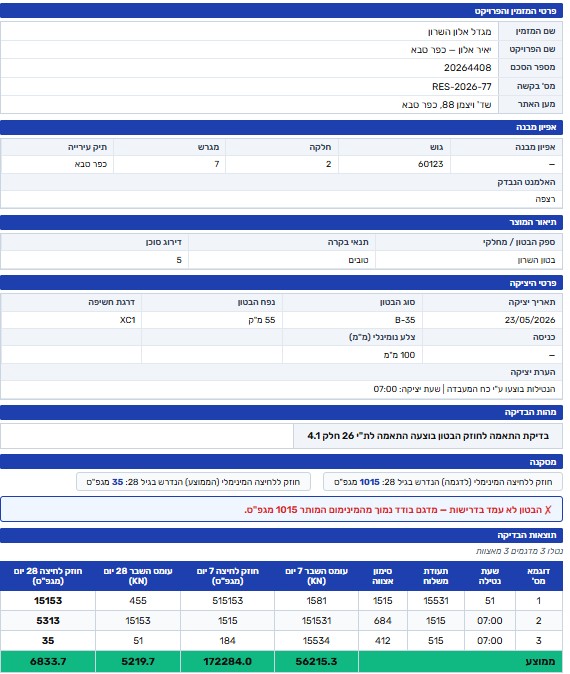Viewport: 570px width, 674px height.
Task: Select concrete type B-35 cell
Action: tap(352, 320)
